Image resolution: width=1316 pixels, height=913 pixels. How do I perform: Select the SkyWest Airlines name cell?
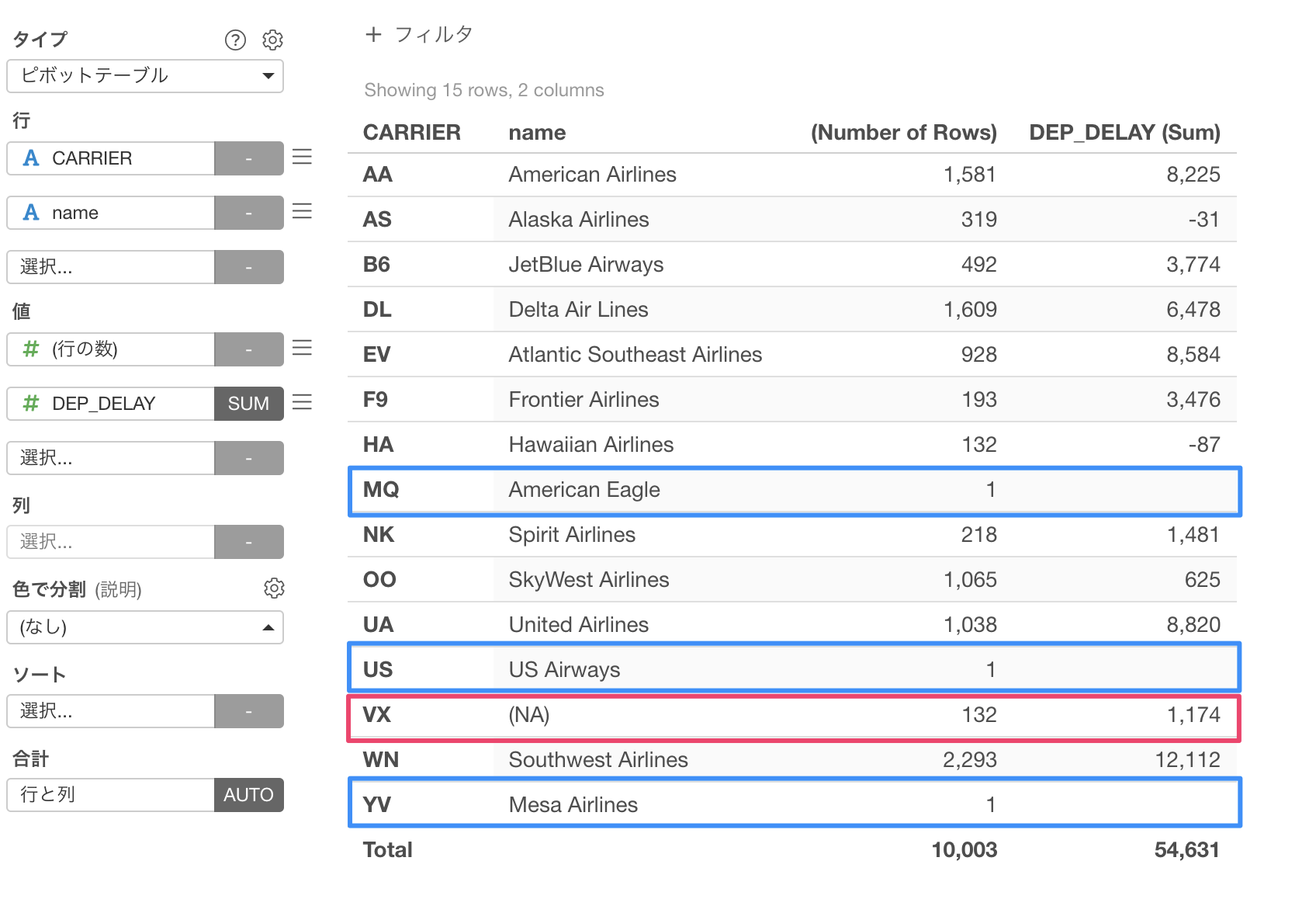[x=589, y=579]
